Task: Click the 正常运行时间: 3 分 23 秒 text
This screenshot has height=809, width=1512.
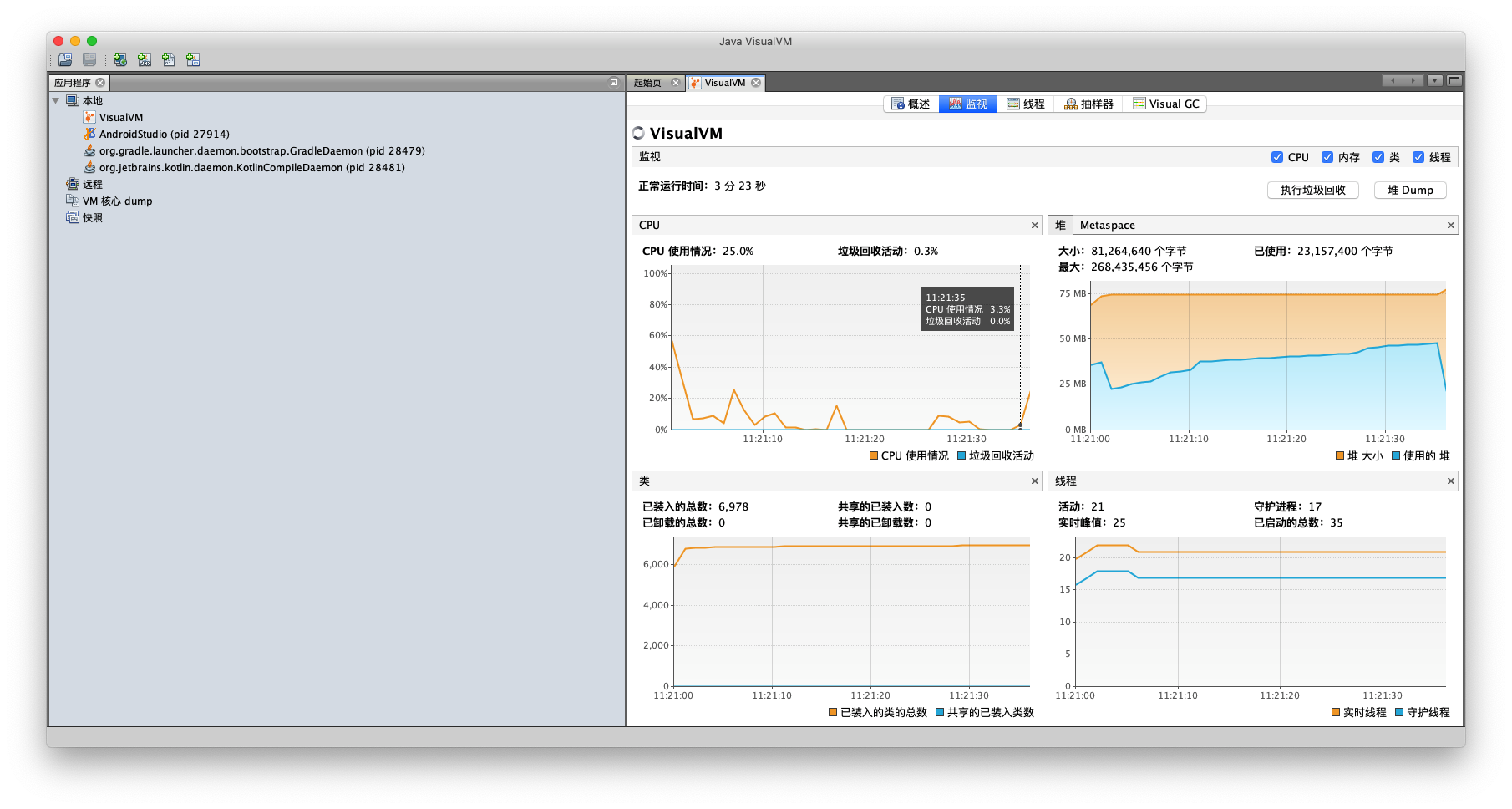Action: tap(702, 186)
